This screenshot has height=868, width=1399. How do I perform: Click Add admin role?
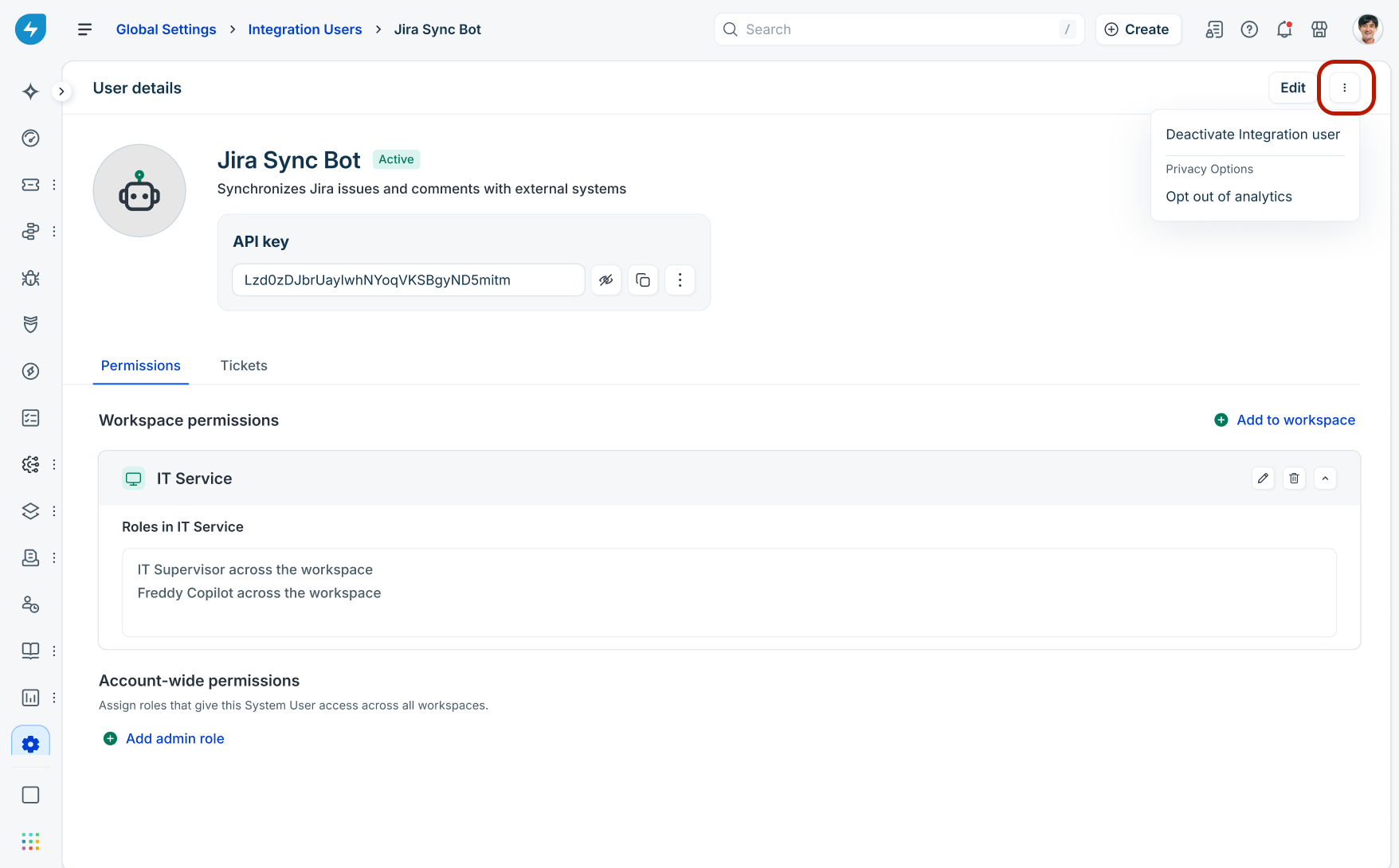point(164,739)
